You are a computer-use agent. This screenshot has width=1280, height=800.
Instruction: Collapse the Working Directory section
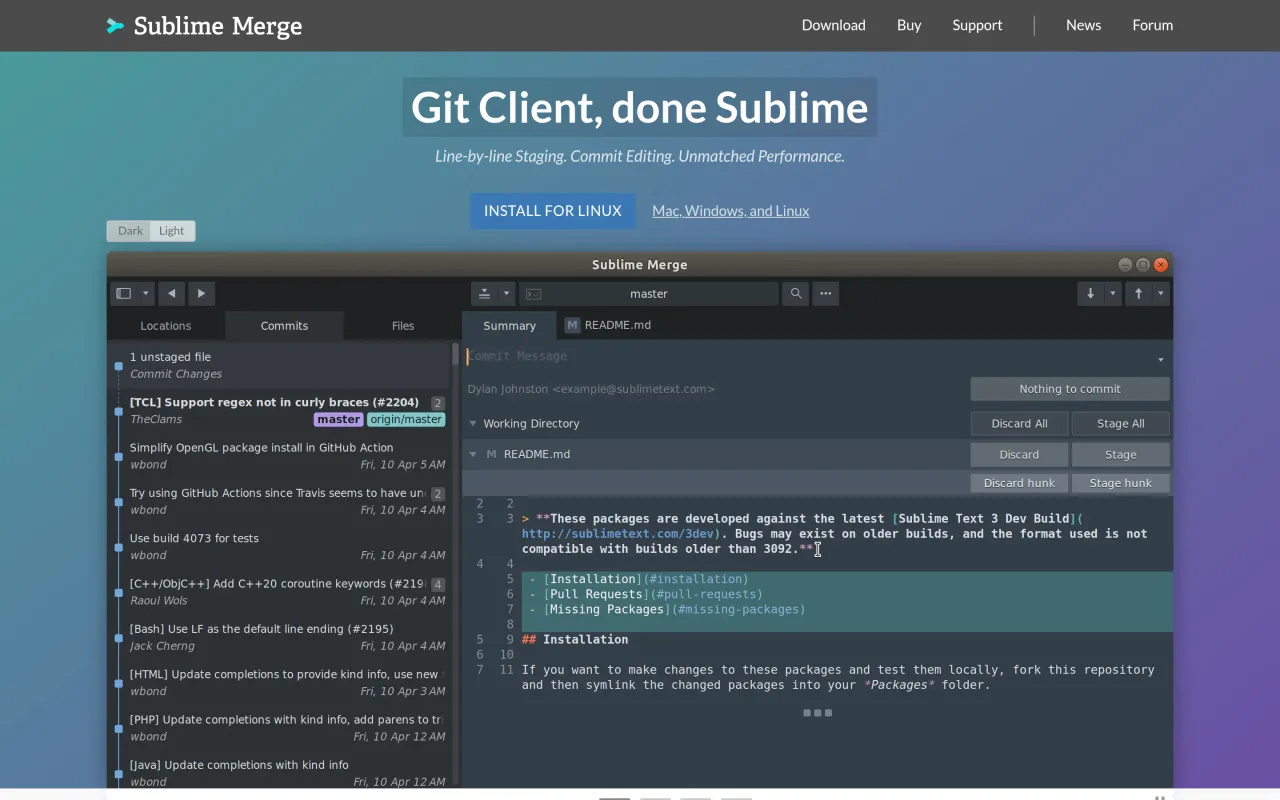click(x=473, y=424)
